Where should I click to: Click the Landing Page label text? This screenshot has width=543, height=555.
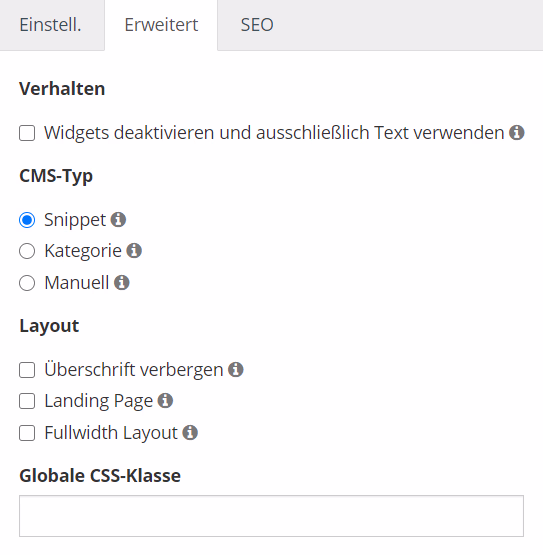99,401
